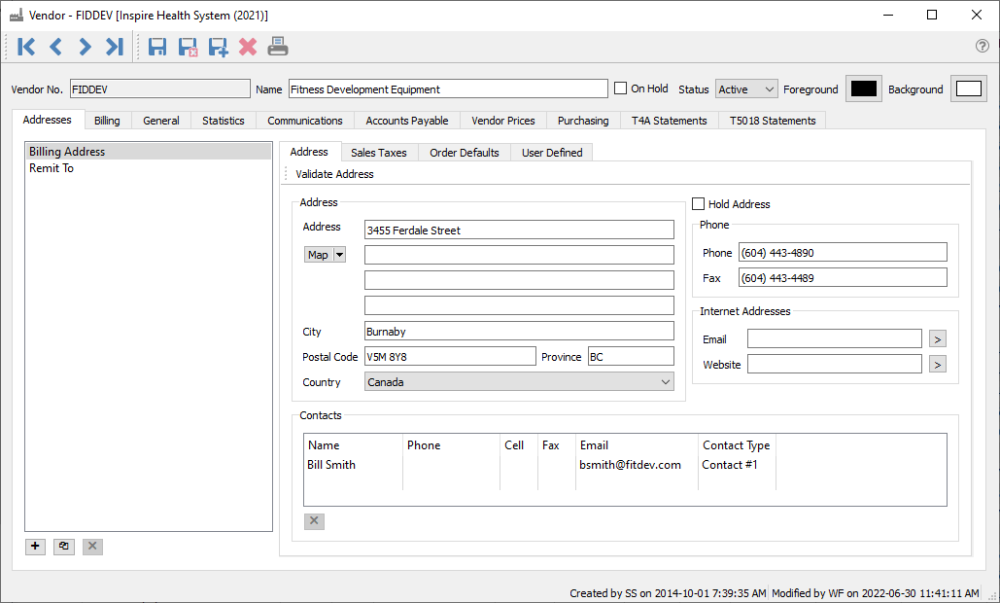Open the Map dropdown arrow
The width and height of the screenshot is (1000, 603).
click(340, 255)
